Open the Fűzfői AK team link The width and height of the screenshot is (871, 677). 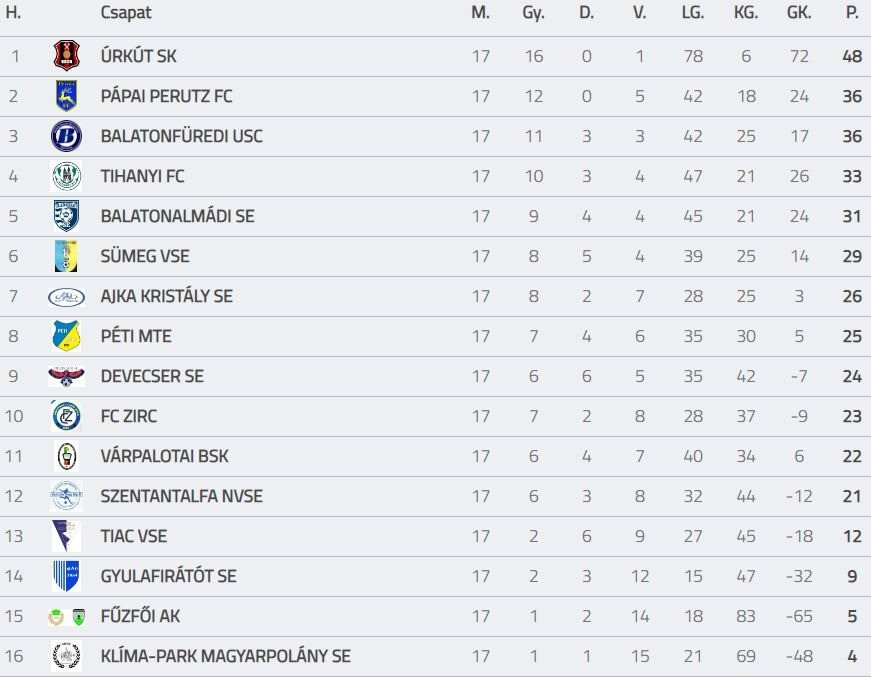click(140, 616)
